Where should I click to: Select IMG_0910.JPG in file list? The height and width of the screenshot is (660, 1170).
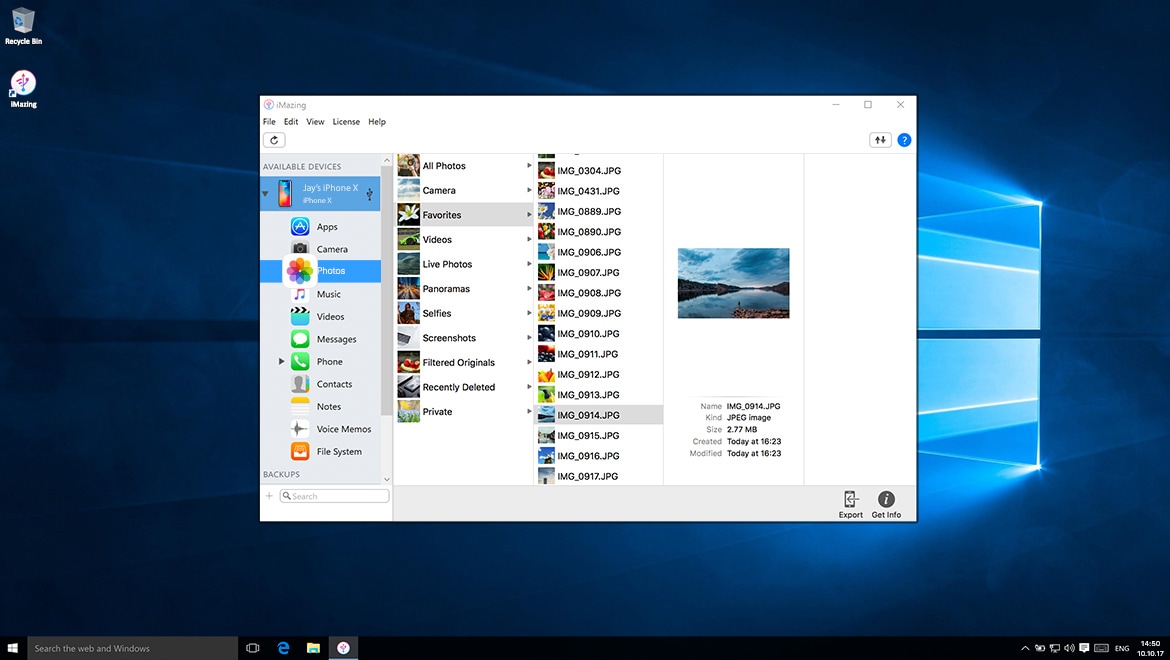tap(588, 334)
